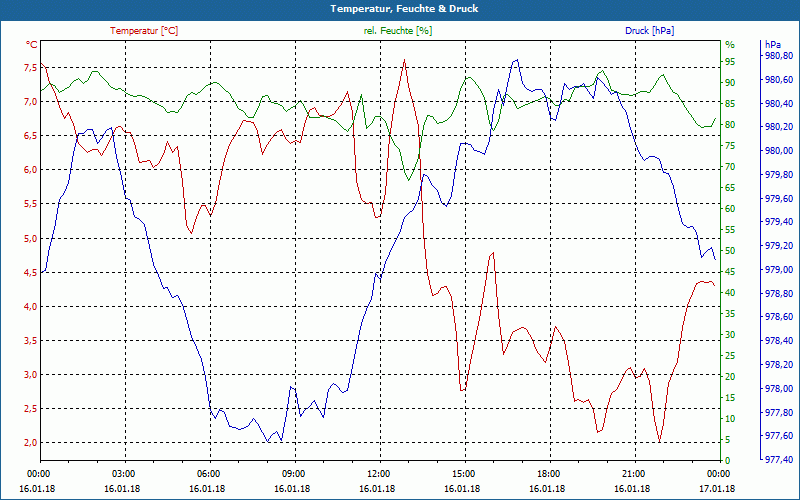The image size is (800, 500).
Task: Select the green 'rel. Feuchte [%]' legend label
Action: 398,31
